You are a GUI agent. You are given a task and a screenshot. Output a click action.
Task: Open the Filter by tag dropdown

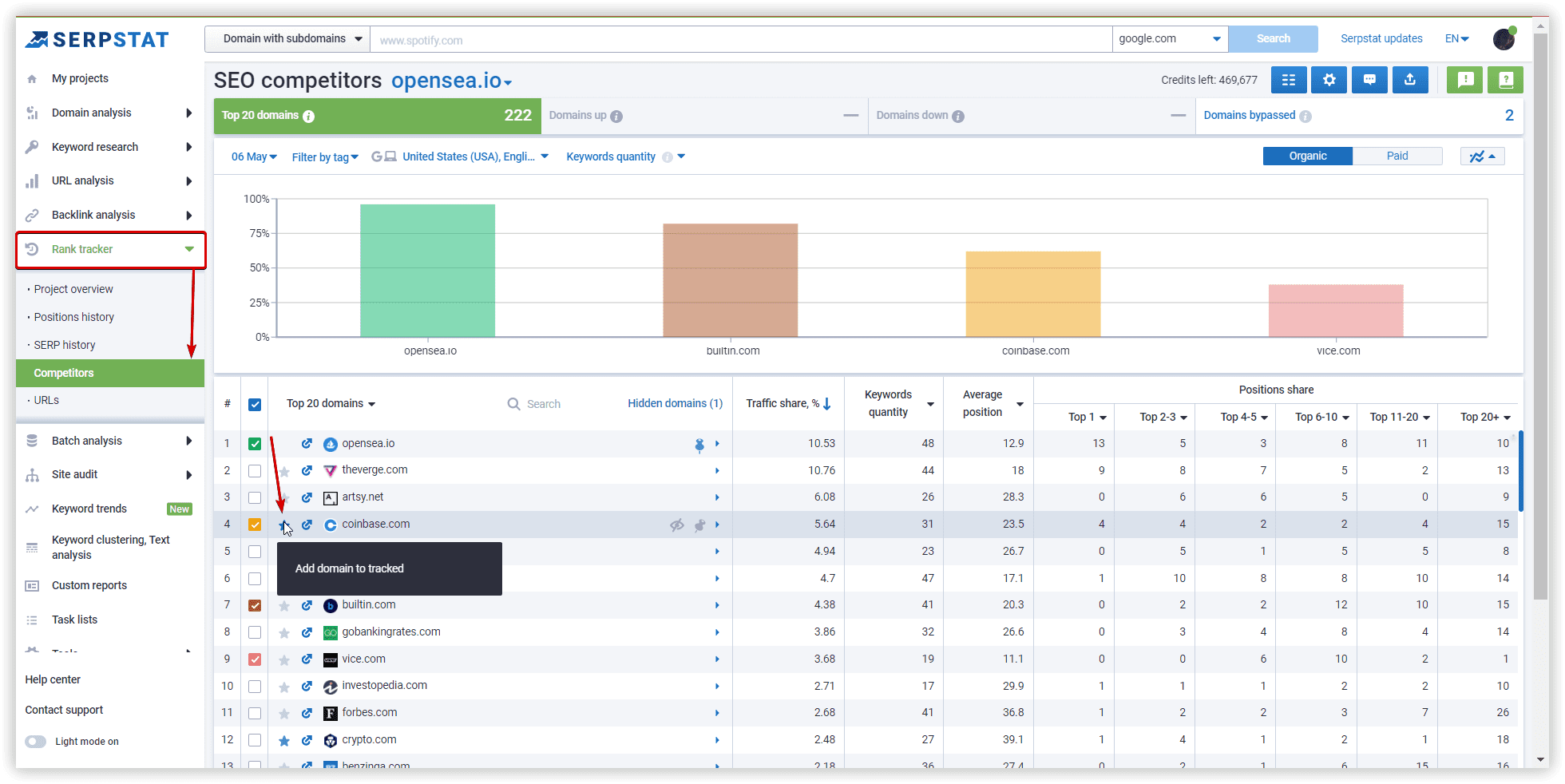click(325, 157)
